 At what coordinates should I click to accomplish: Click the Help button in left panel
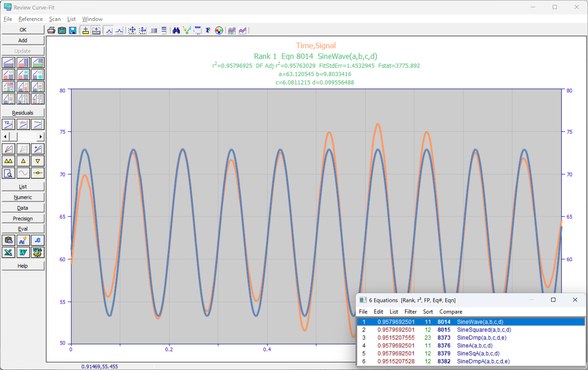[23, 266]
